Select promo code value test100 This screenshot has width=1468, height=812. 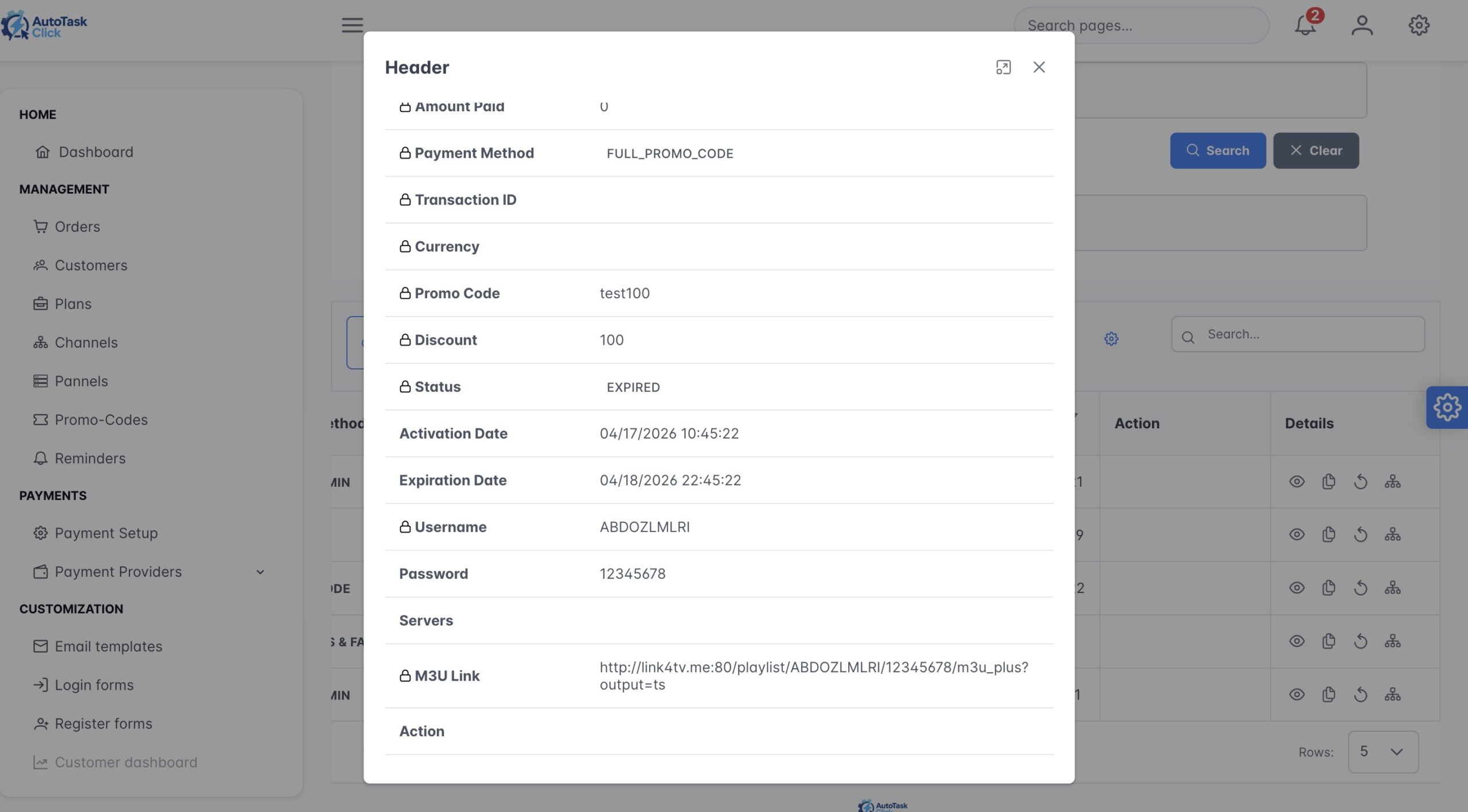pos(624,294)
